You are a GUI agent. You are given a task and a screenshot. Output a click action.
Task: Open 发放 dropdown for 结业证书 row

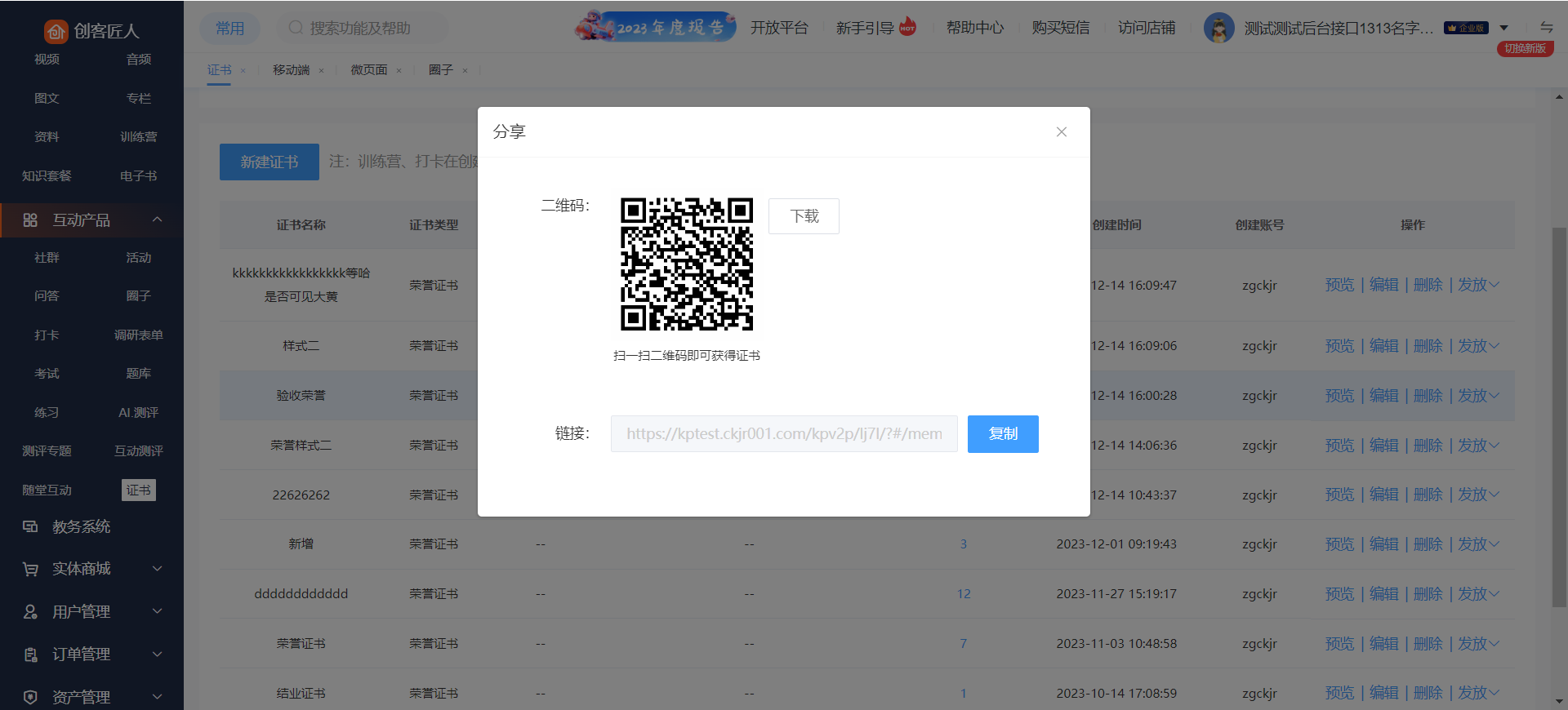coord(1479,693)
